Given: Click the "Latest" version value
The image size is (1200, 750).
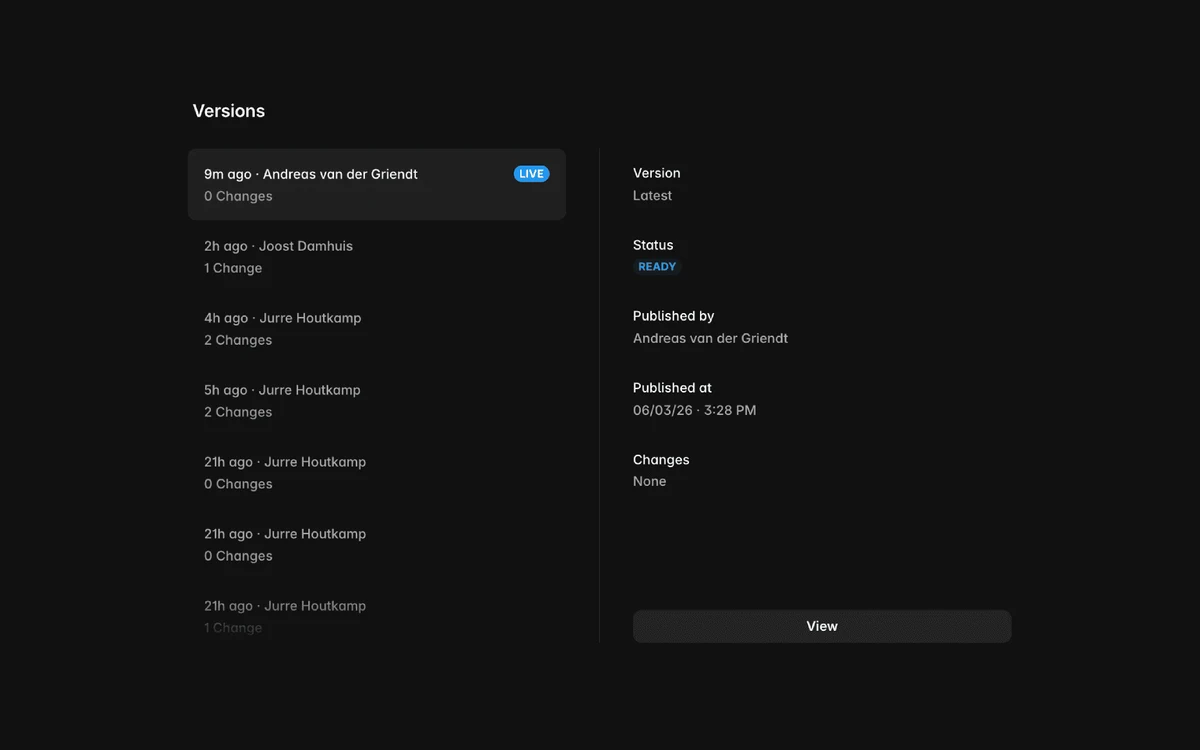Looking at the screenshot, I should coord(652,196).
